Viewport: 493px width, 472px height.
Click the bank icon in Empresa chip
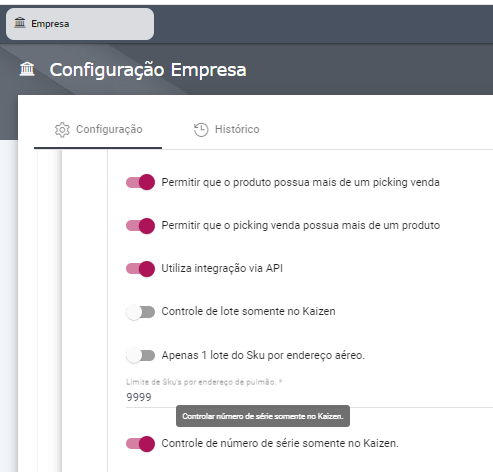[x=20, y=23]
